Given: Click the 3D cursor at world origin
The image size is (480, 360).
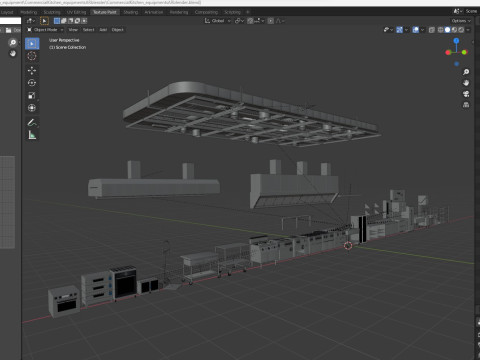Looking at the screenshot, I should coord(348,246).
